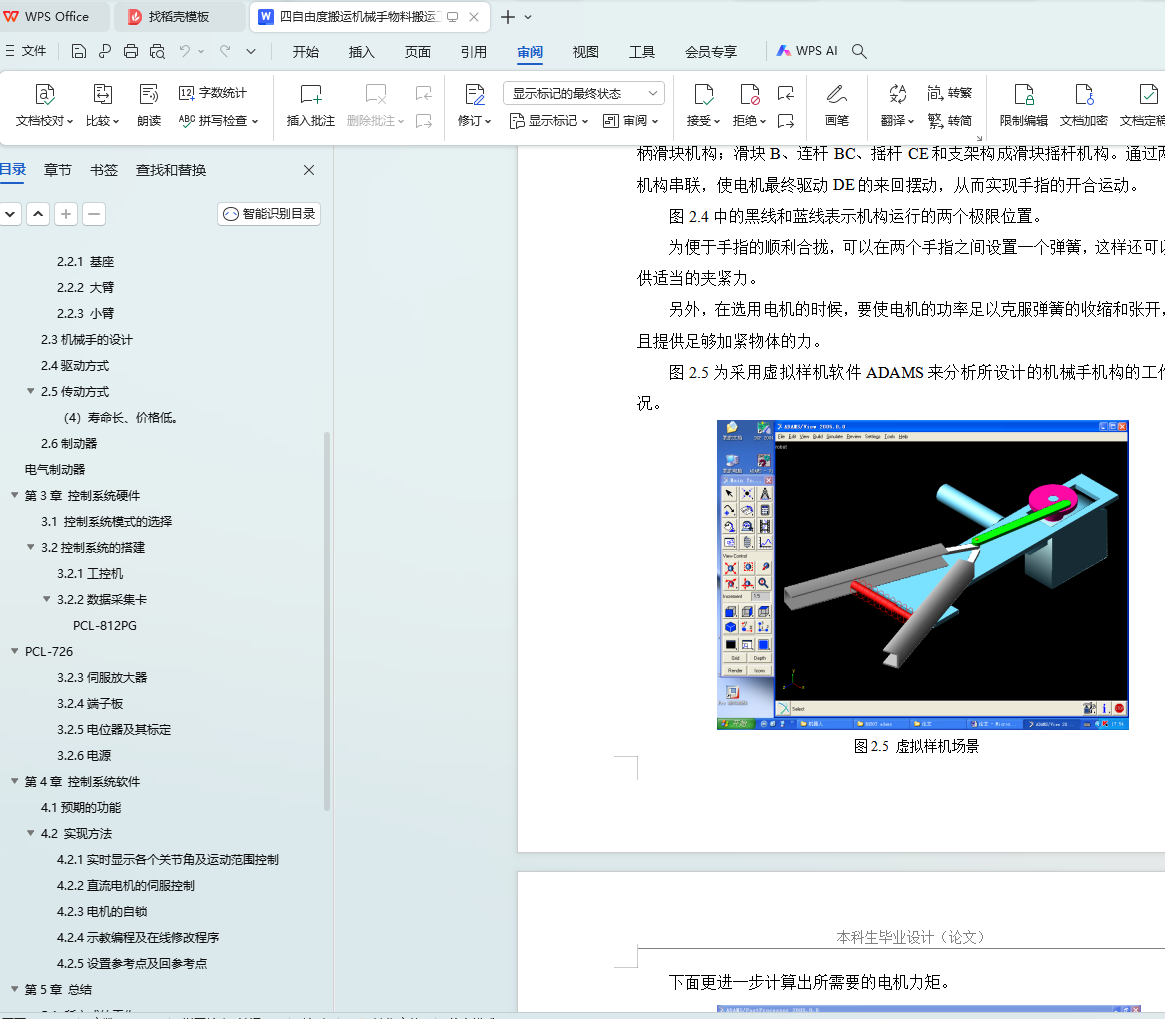Click 智能识别目录 button

269,214
